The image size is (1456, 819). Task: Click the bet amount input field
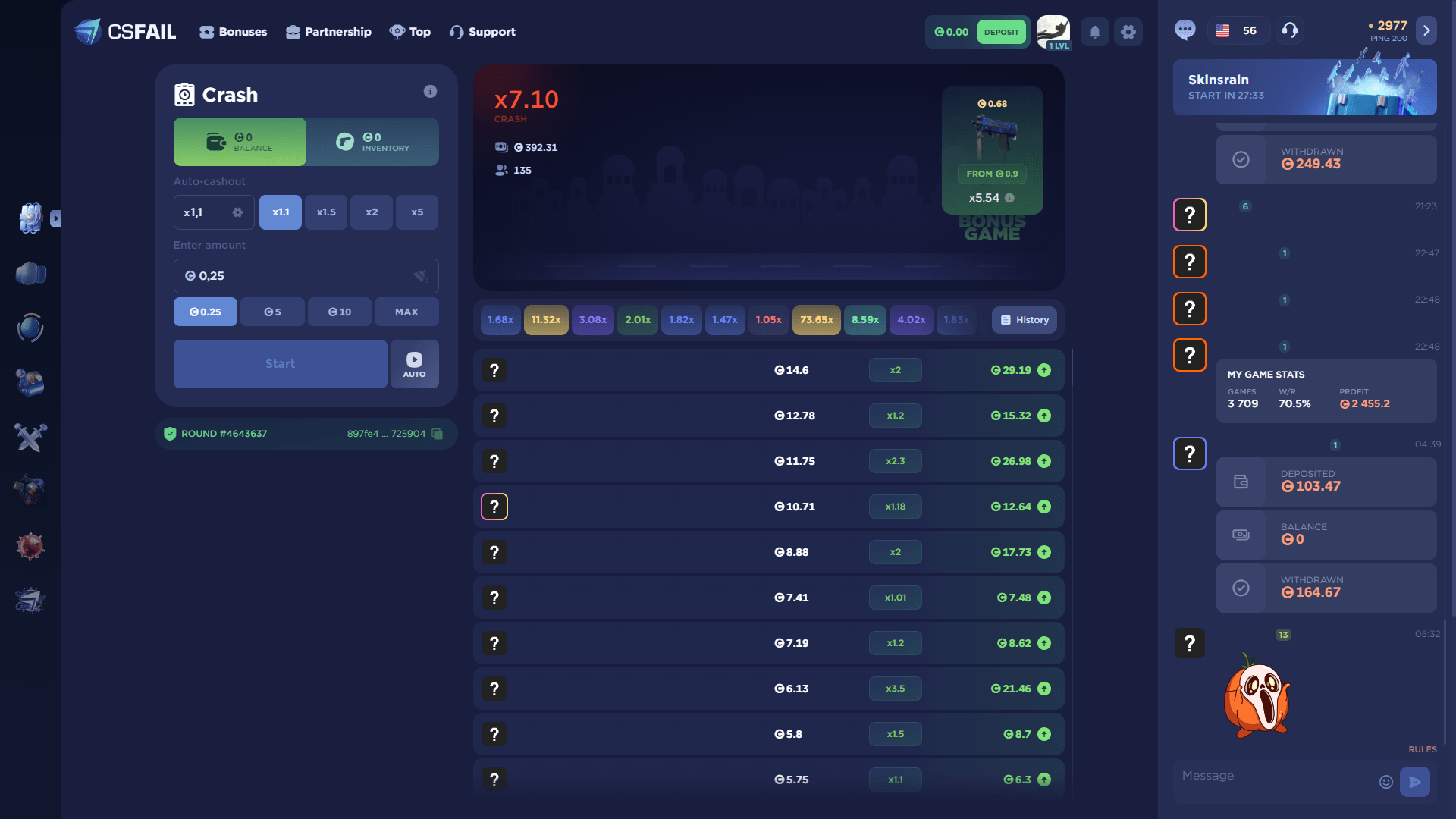pos(305,275)
